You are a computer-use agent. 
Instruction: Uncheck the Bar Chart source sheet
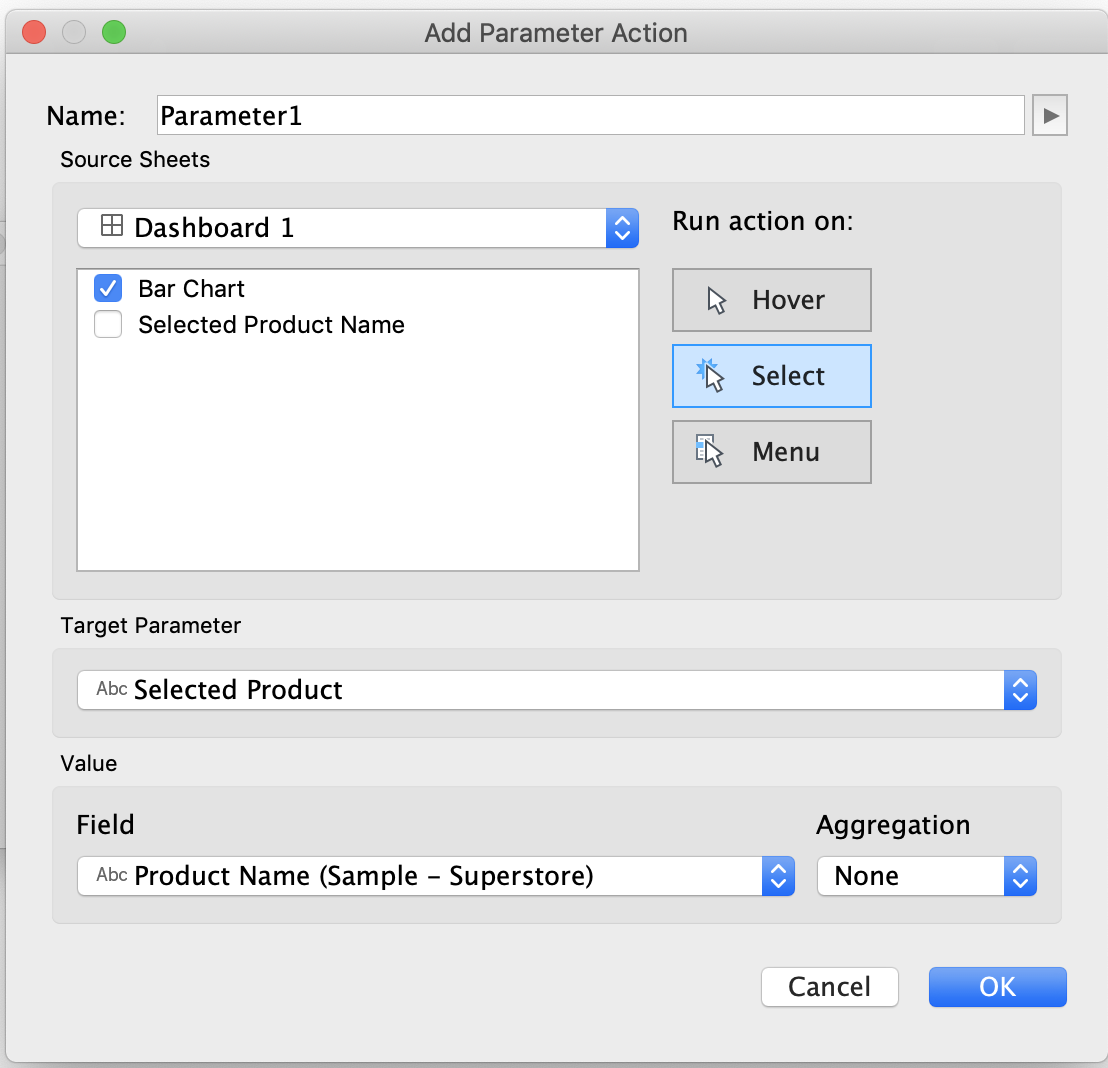tap(107, 288)
